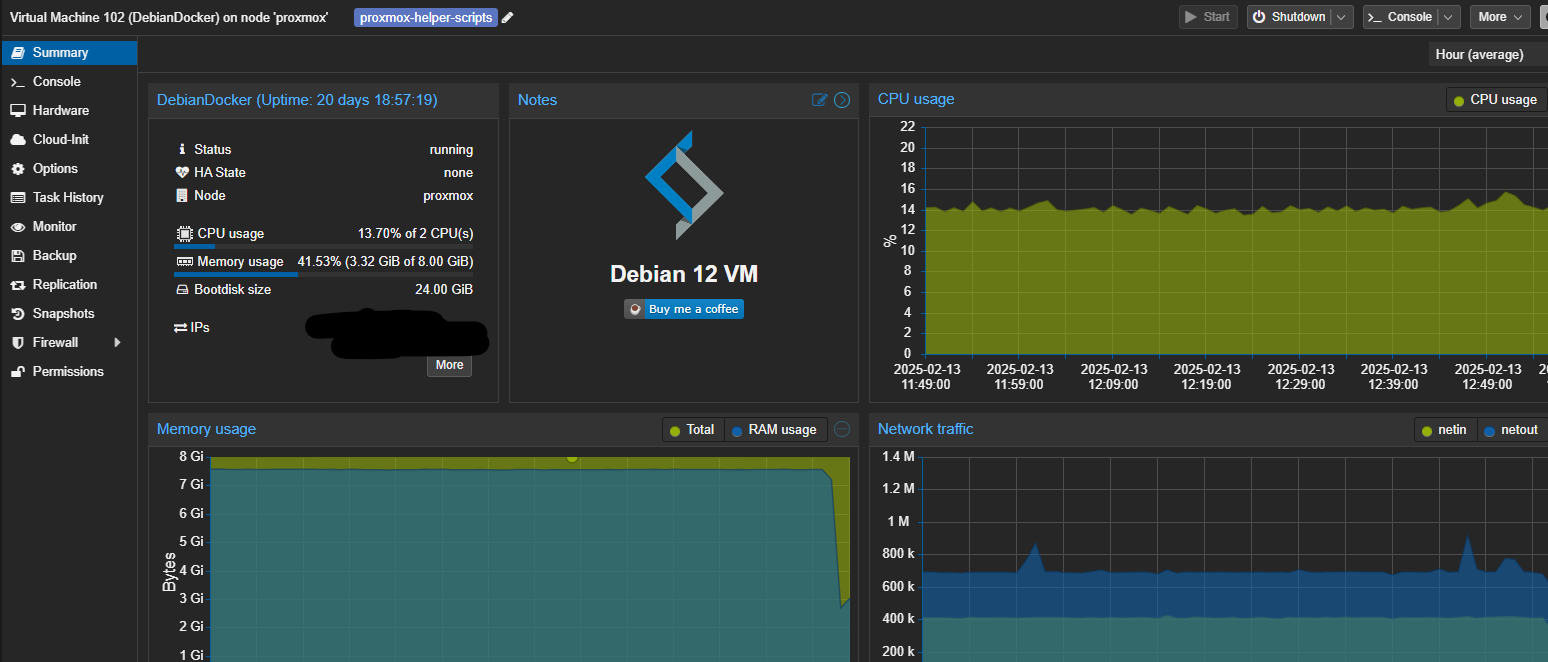
Task: Click the '41.53% (3.32 GiB of 8.00 GiB)' value
Action: [385, 262]
